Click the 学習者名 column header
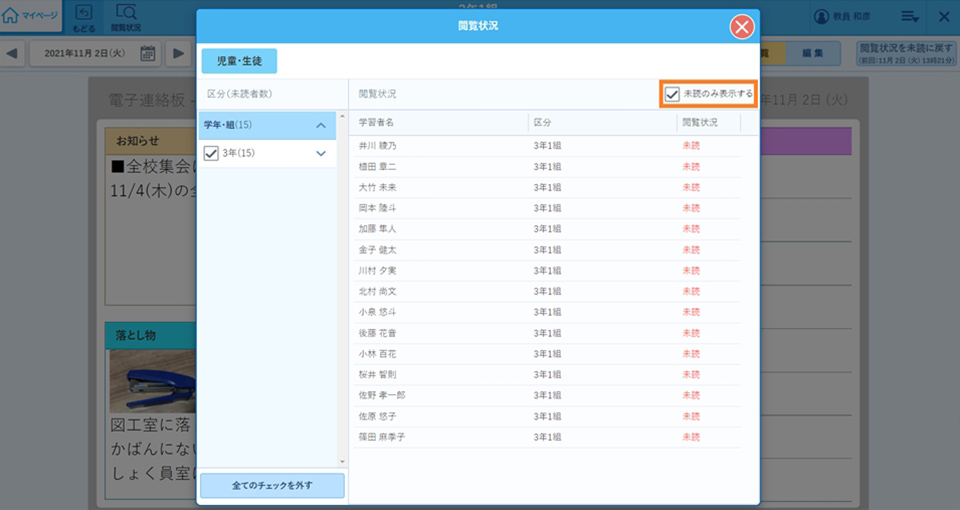Viewport: 960px width, 510px height. point(377,122)
